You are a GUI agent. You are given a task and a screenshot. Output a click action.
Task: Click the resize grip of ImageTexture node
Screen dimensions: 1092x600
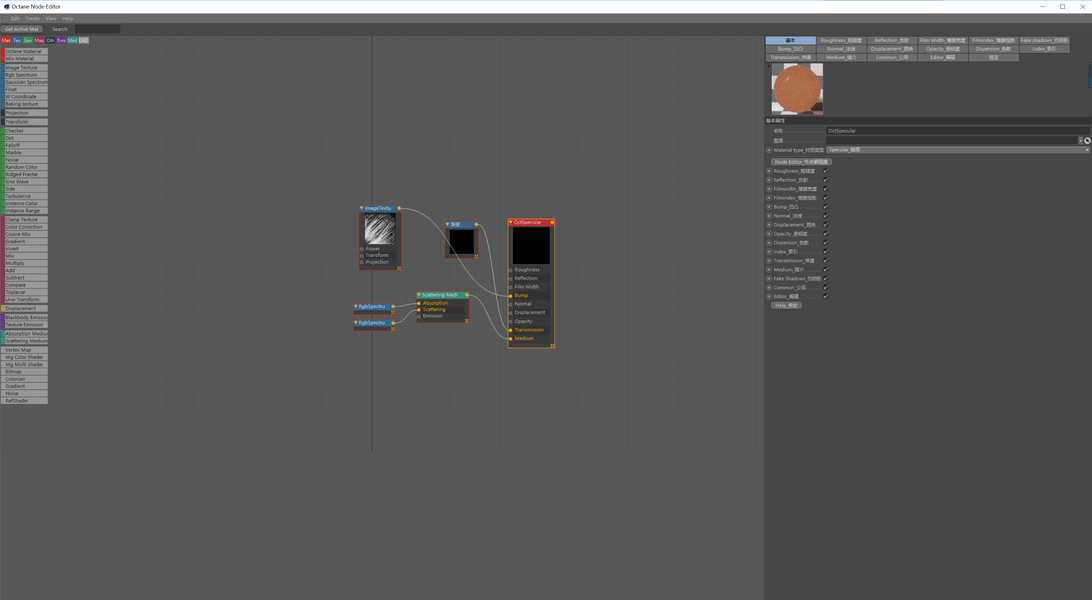pos(399,268)
